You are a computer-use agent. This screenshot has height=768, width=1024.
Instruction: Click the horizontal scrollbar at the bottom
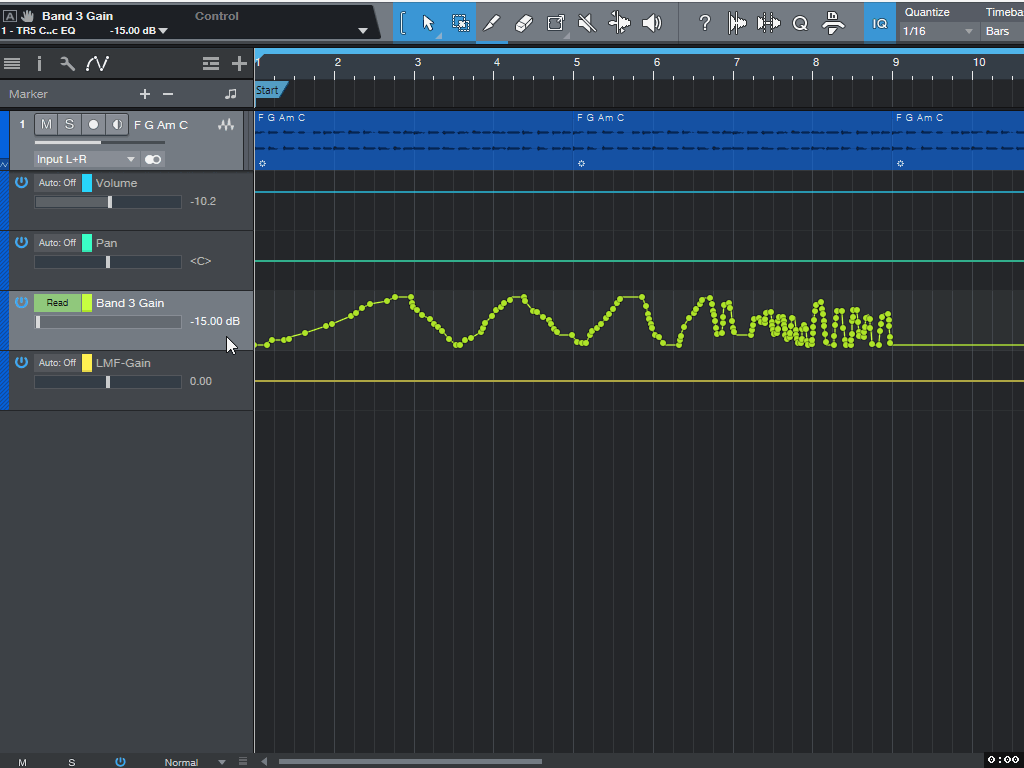pyautogui.click(x=410, y=761)
